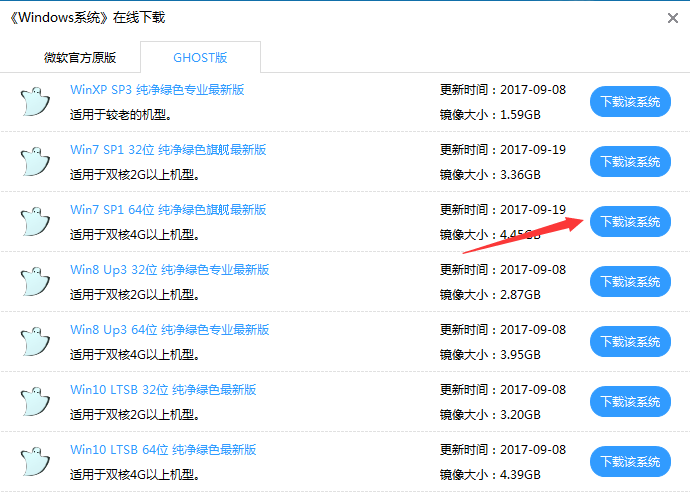The height and width of the screenshot is (501, 690).
Task: Click the WinXP SP3 更新时间 2017-09-08 text
Action: pyautogui.click(x=503, y=90)
